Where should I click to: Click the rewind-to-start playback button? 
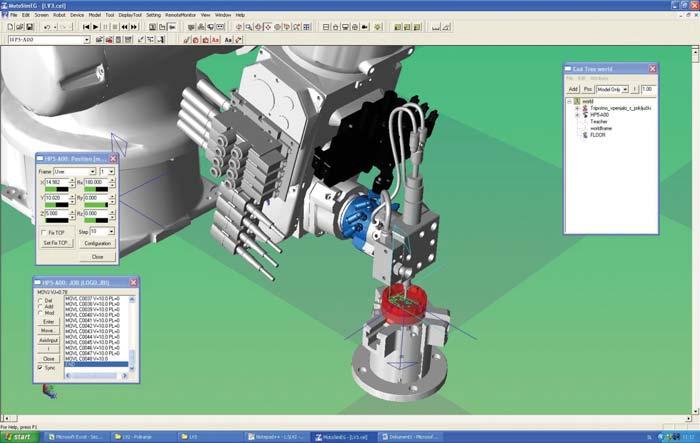[86, 27]
